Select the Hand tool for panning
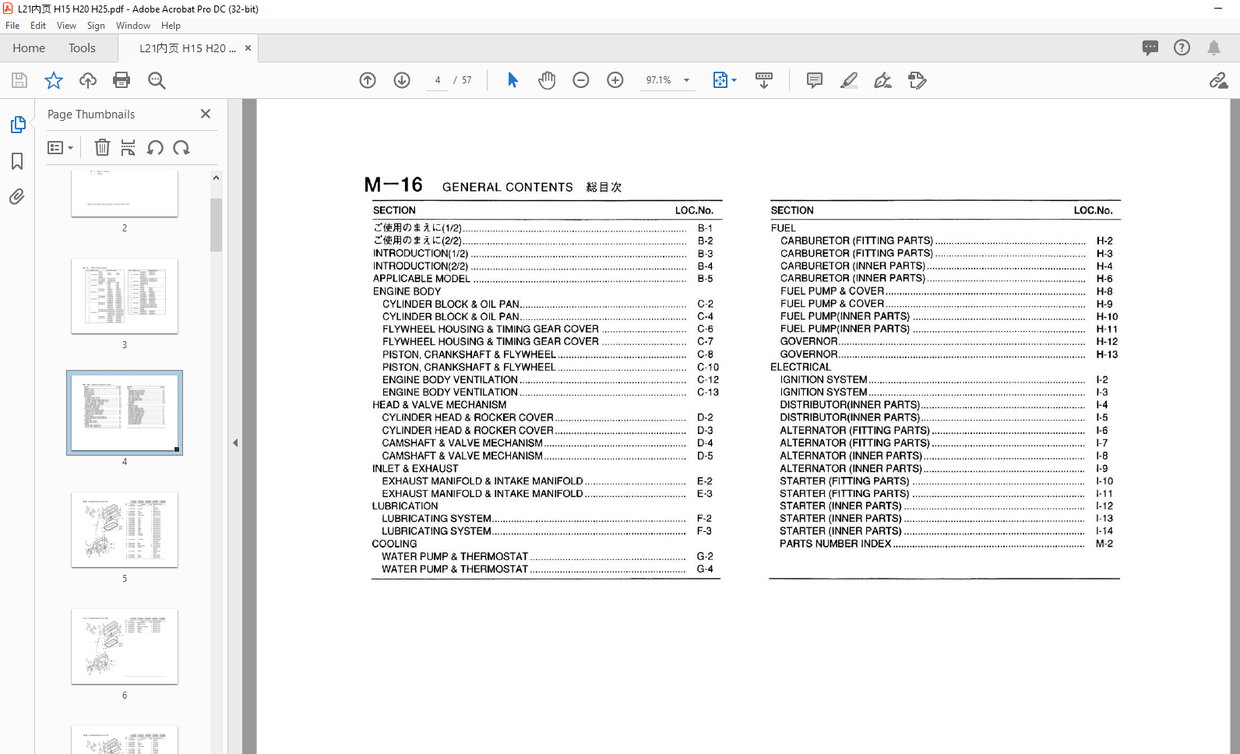The width and height of the screenshot is (1240, 754). pyautogui.click(x=547, y=80)
